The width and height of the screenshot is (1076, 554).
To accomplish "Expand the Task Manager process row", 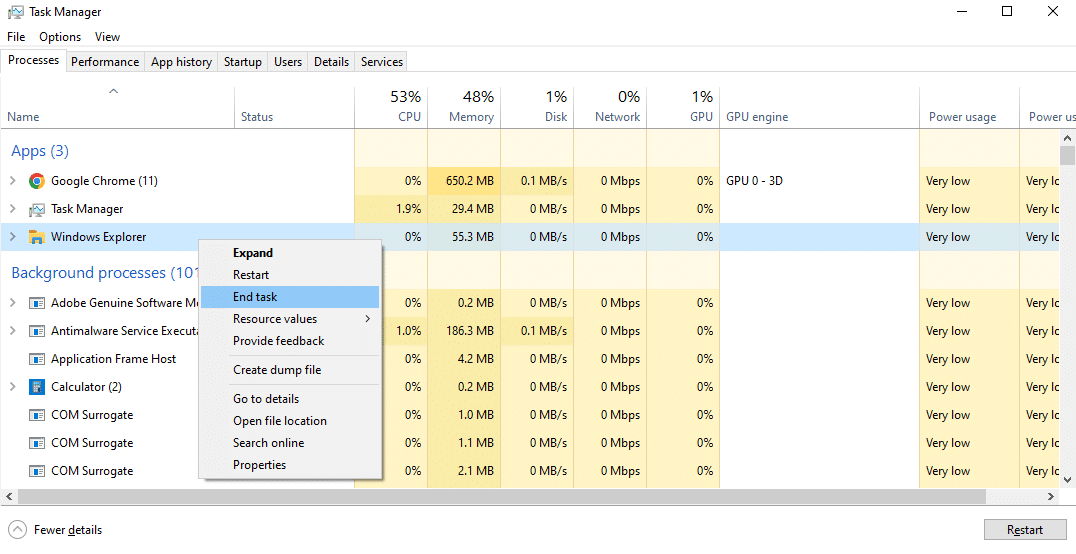I will click(x=12, y=209).
